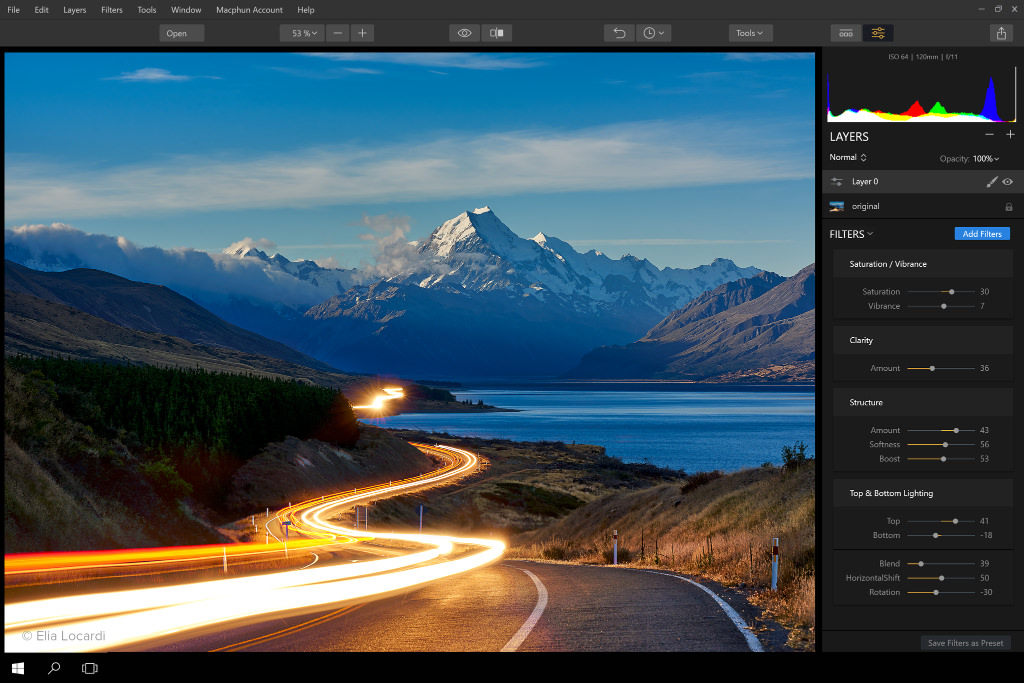Toggle the eye preview icon in toolbar
The height and width of the screenshot is (683, 1024).
pyautogui.click(x=464, y=33)
